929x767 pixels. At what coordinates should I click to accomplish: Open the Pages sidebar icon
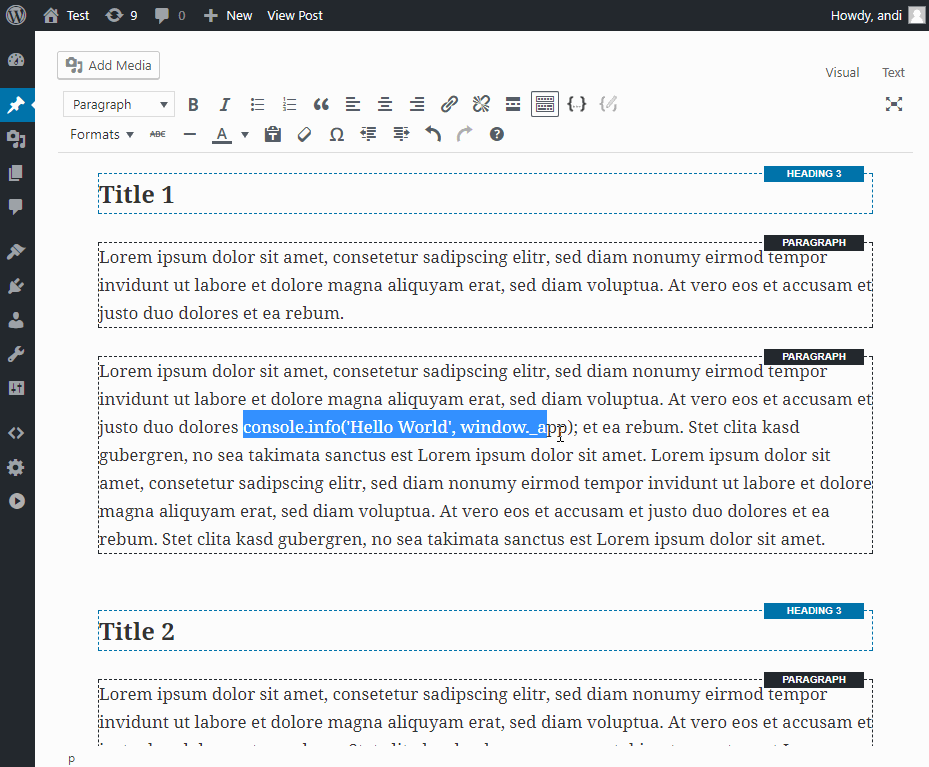click(16, 173)
